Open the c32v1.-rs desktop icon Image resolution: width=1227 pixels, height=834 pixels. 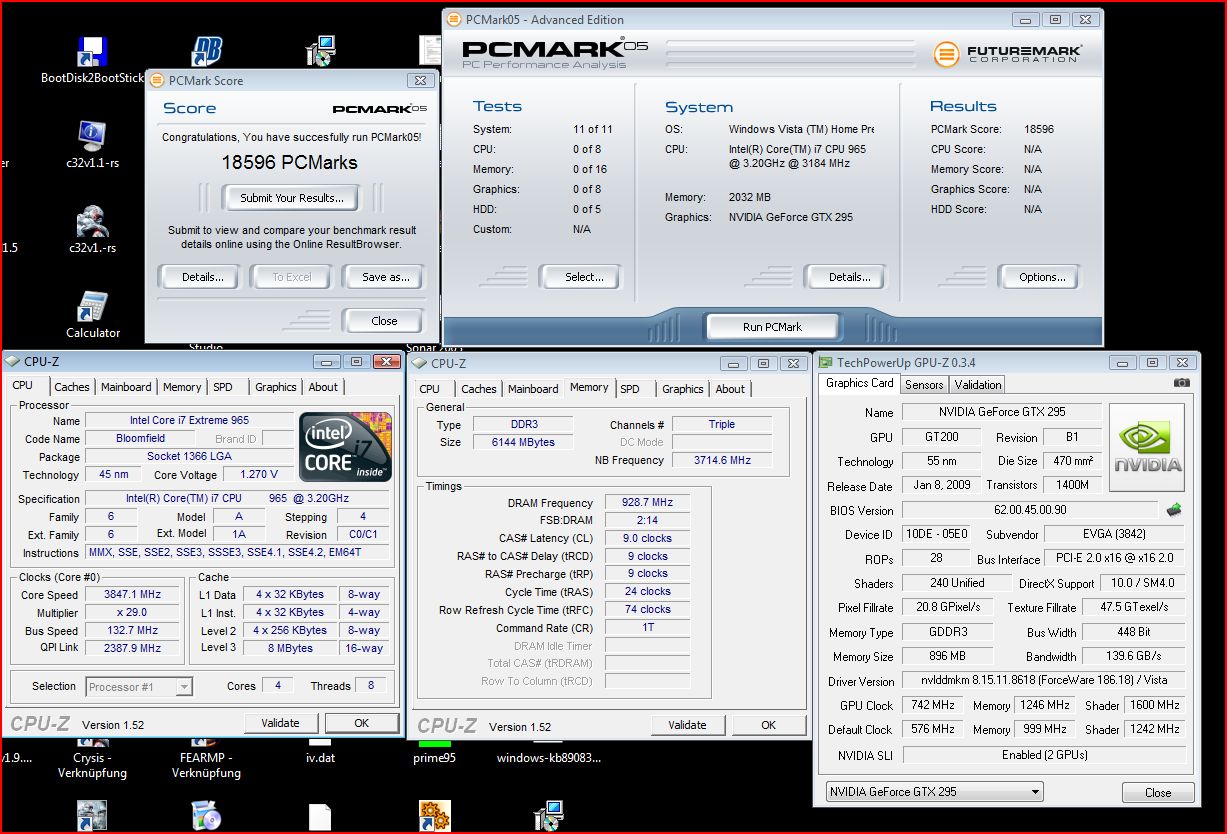93,230
